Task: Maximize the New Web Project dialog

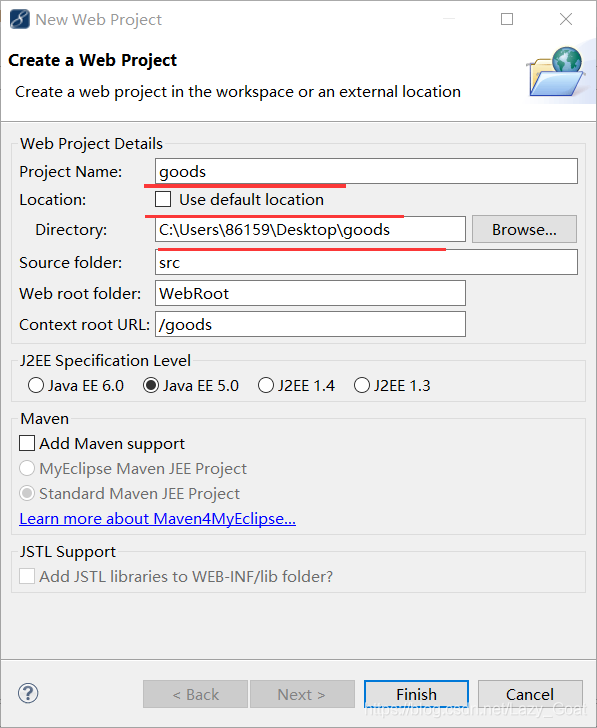Action: click(507, 19)
